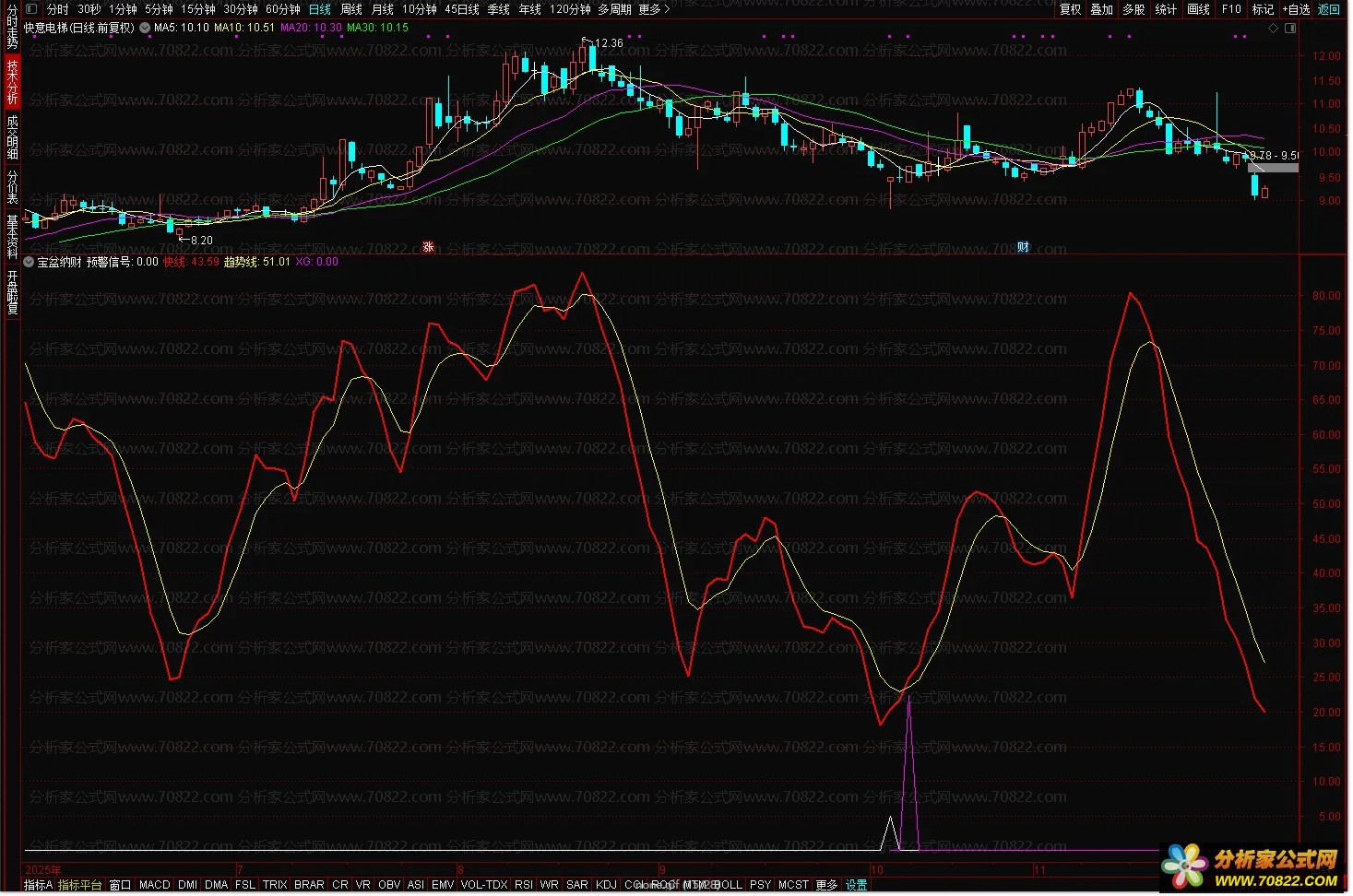Switch indicator to MACD
The height and width of the screenshot is (896, 1353).
click(155, 885)
